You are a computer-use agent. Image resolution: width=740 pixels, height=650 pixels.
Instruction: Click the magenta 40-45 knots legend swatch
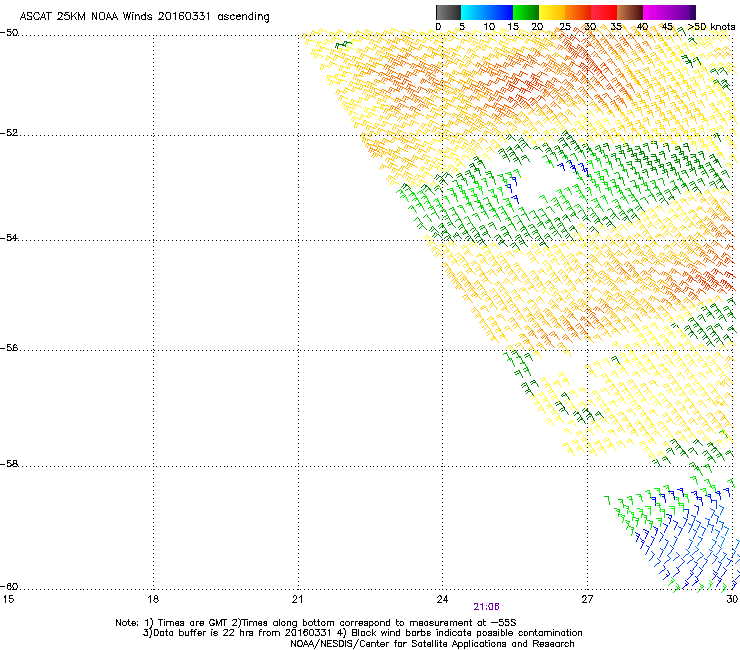[656, 12]
